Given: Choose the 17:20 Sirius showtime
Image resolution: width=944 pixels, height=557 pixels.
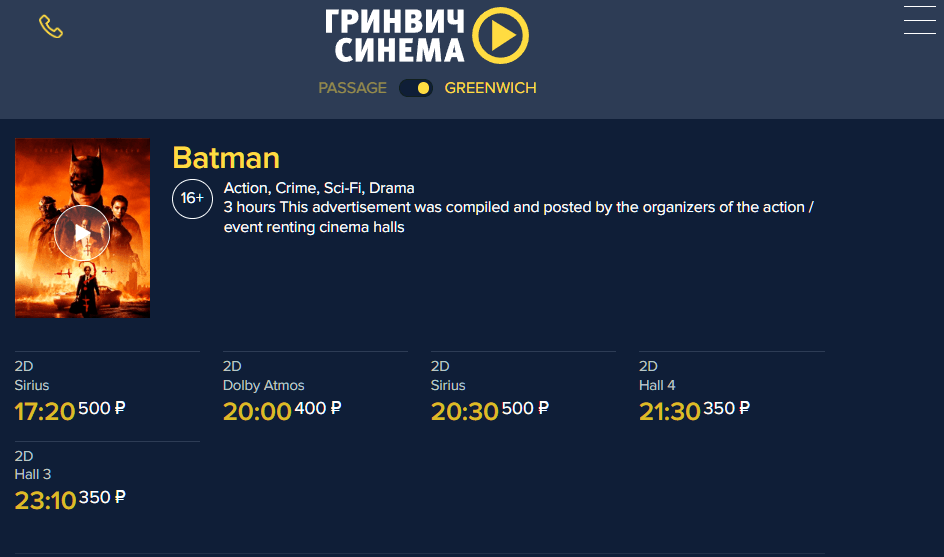Looking at the screenshot, I should tap(45, 410).
